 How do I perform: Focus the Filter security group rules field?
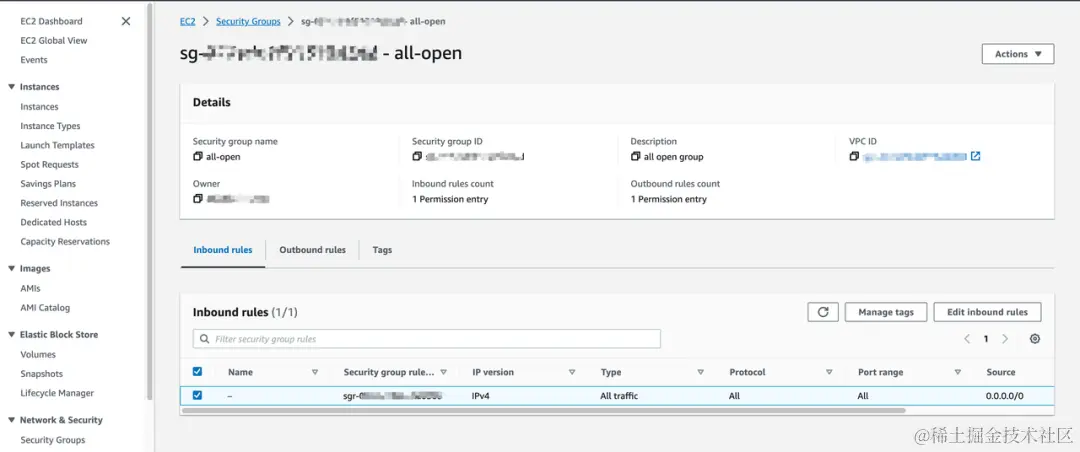(x=426, y=339)
